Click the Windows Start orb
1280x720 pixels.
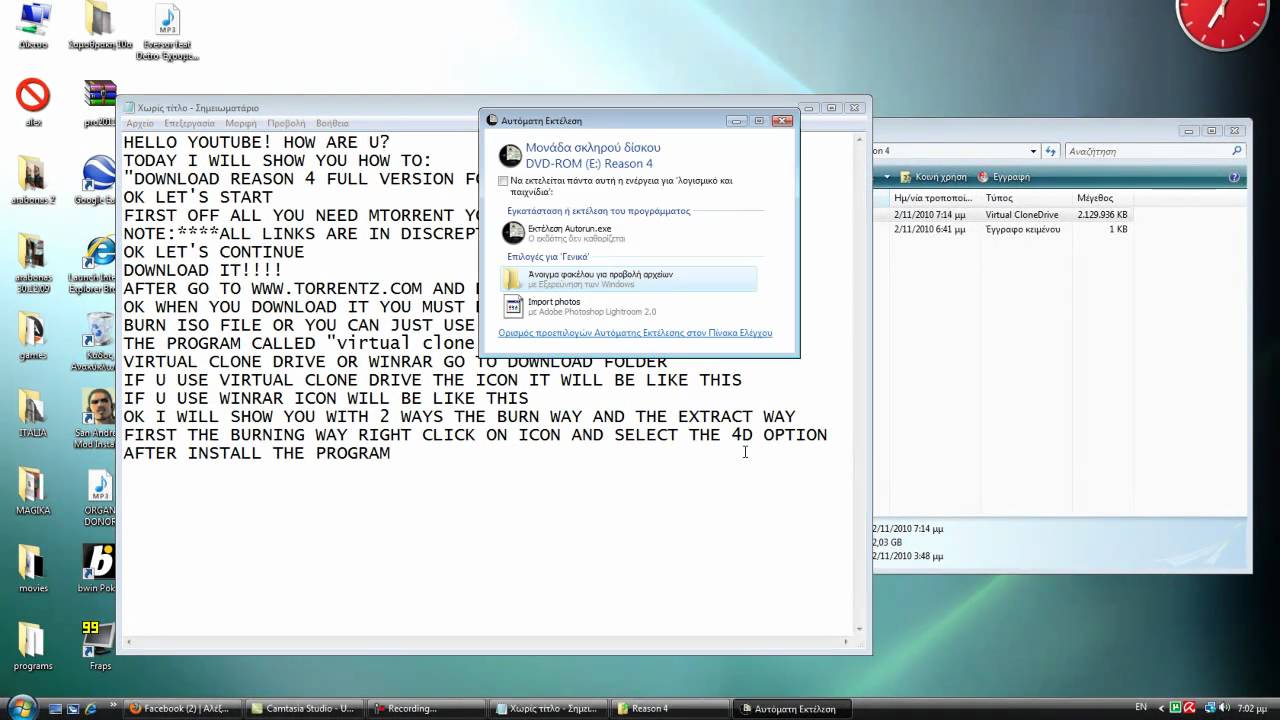[x=20, y=707]
